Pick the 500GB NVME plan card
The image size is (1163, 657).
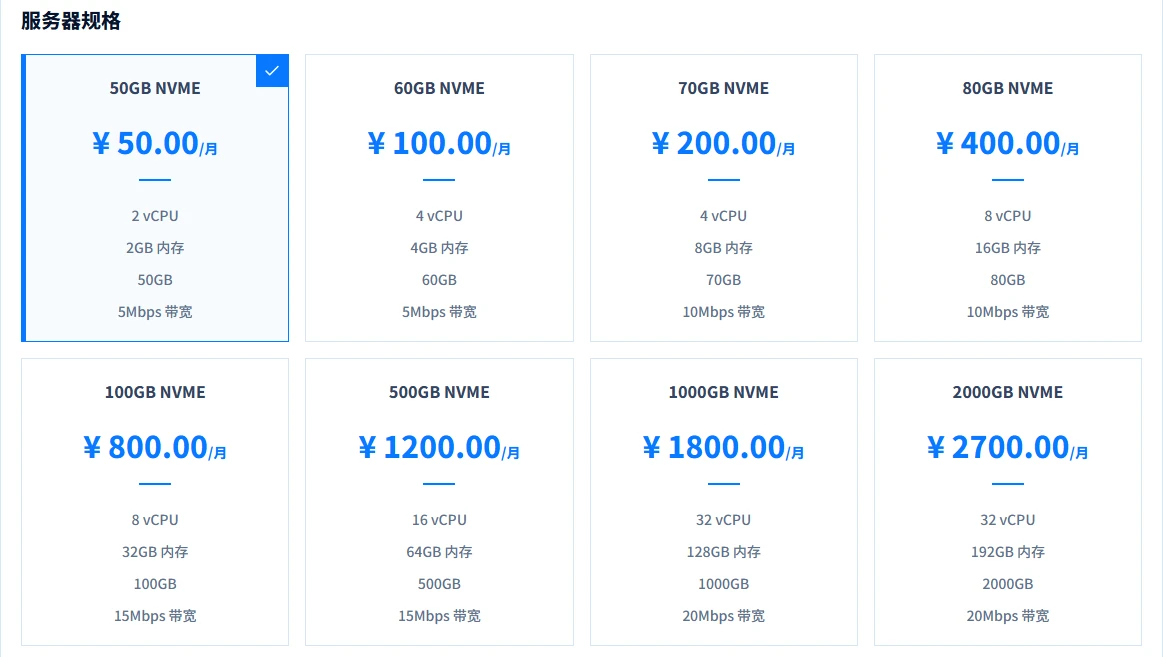439,502
